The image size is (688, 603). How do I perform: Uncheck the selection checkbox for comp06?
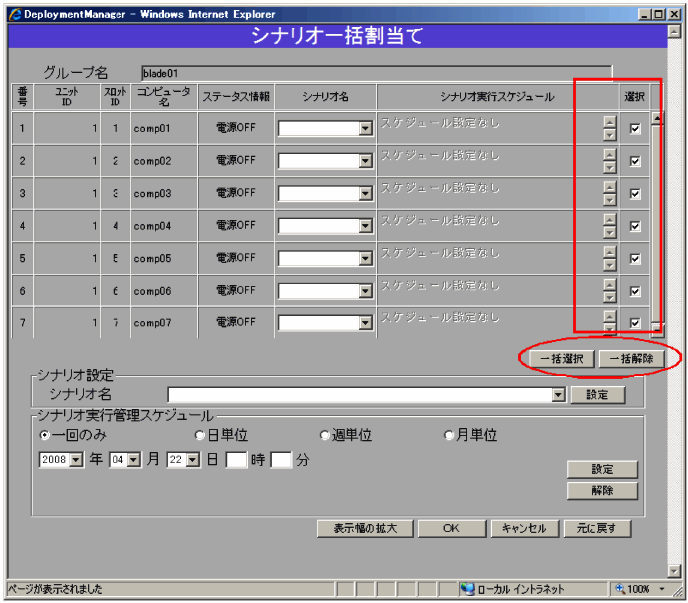coord(634,291)
